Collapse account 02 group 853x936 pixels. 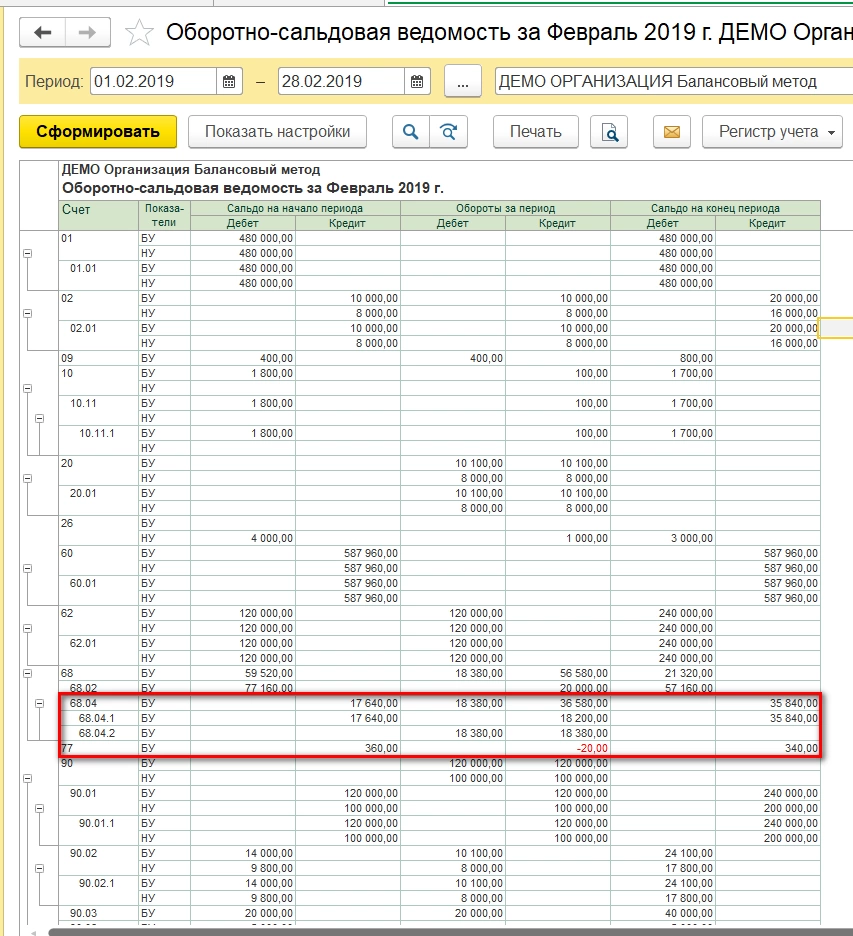point(27,313)
